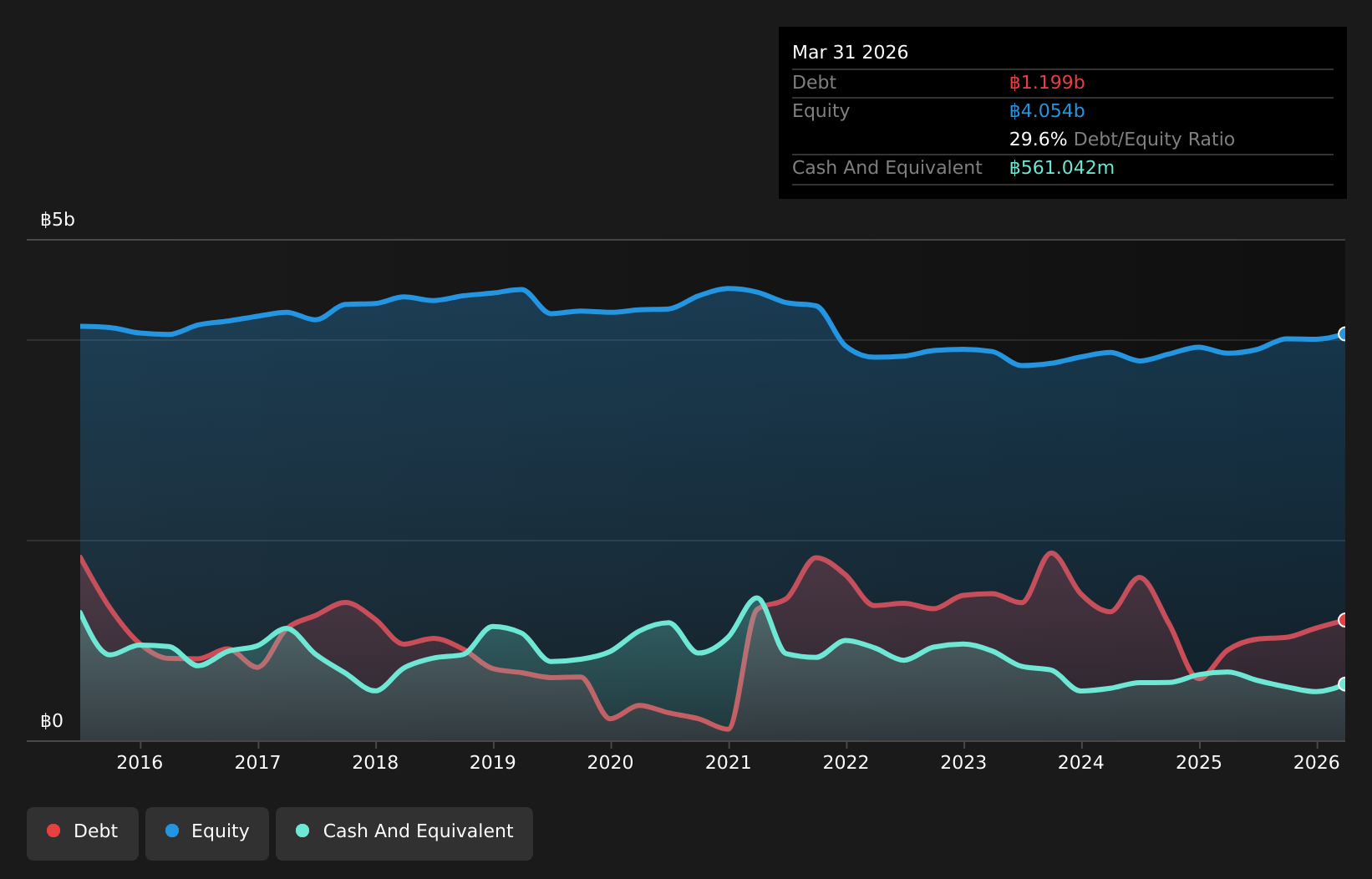Select the 2016 x-axis label
The width and height of the screenshot is (1372, 879).
[x=140, y=762]
